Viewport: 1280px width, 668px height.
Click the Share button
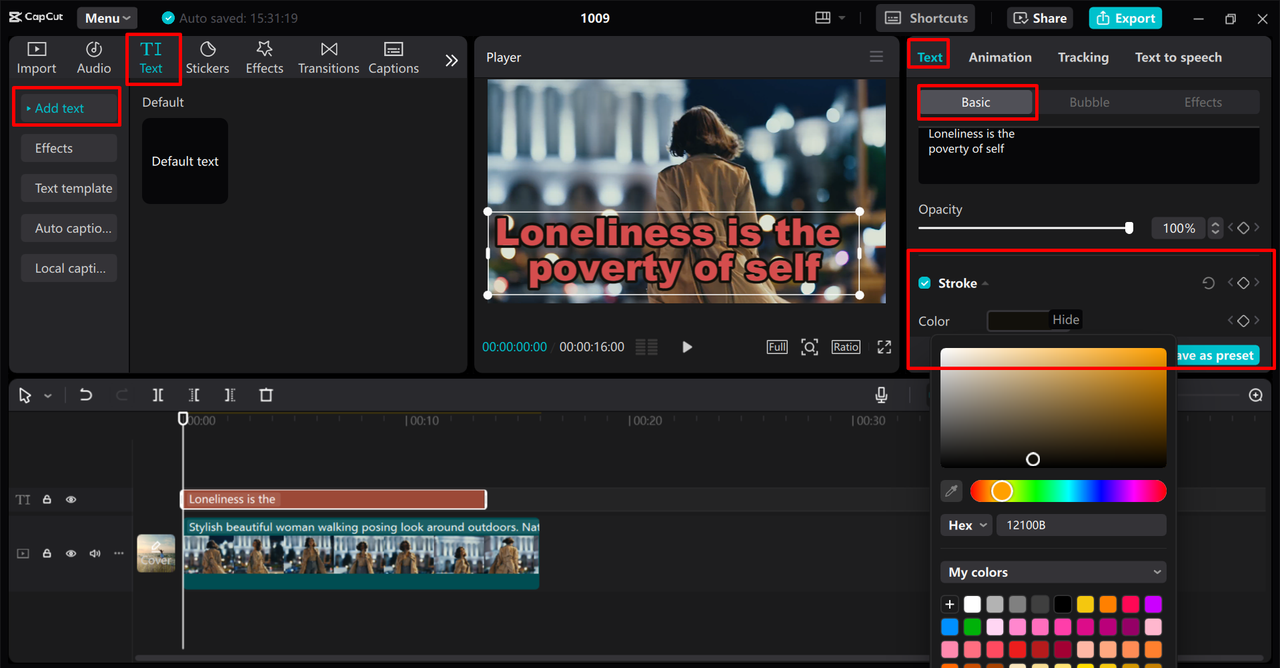pos(1040,18)
